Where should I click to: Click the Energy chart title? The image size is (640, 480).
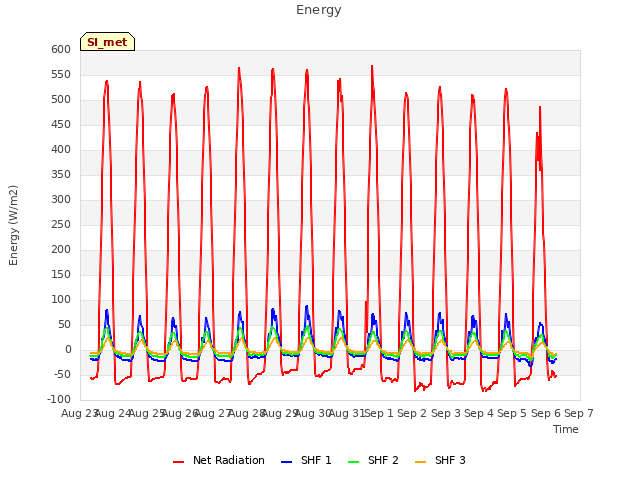tap(319, 10)
